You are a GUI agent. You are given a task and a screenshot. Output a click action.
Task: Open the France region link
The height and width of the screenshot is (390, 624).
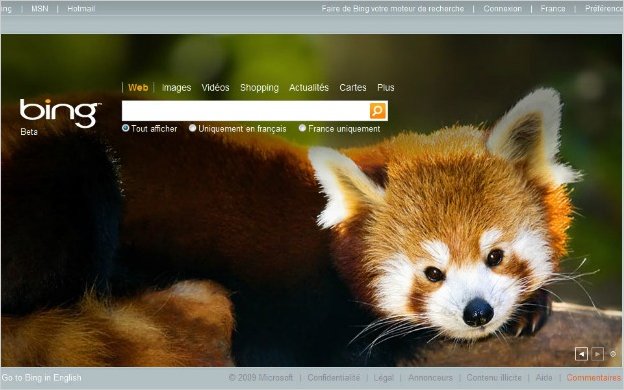(553, 8)
